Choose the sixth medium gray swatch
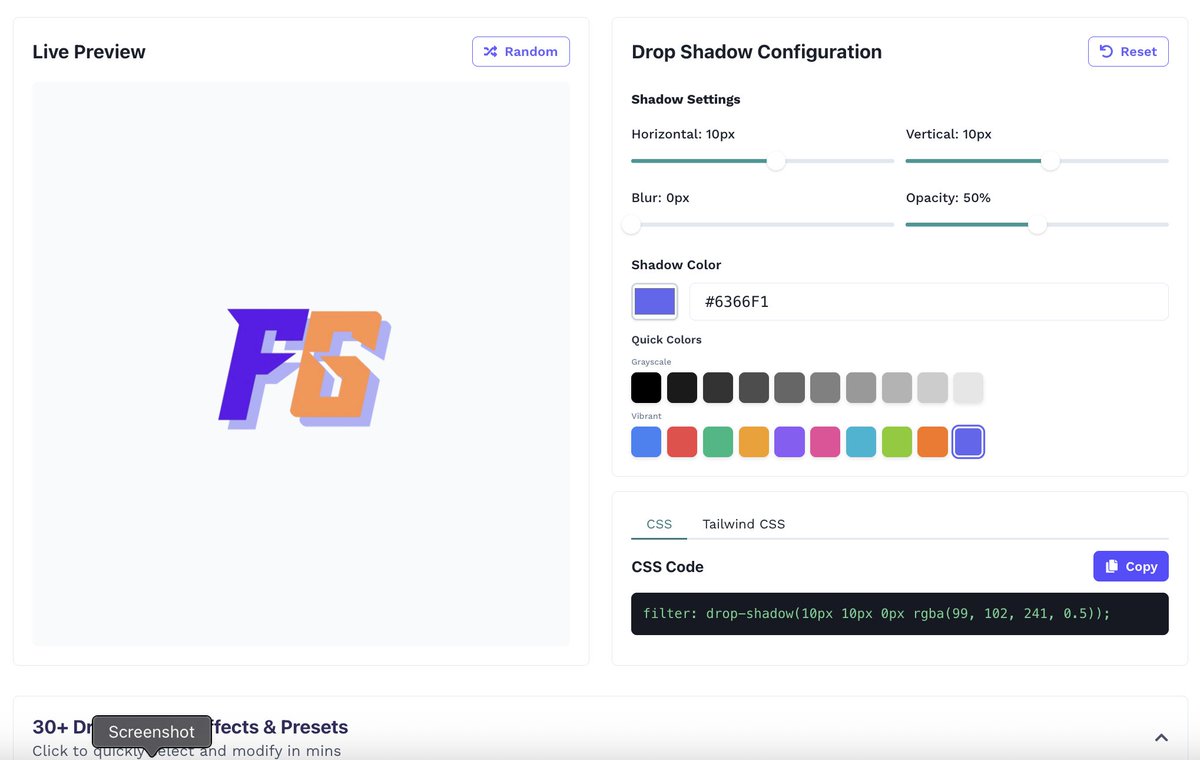Viewport: 1200px width, 760px height. (x=825, y=388)
